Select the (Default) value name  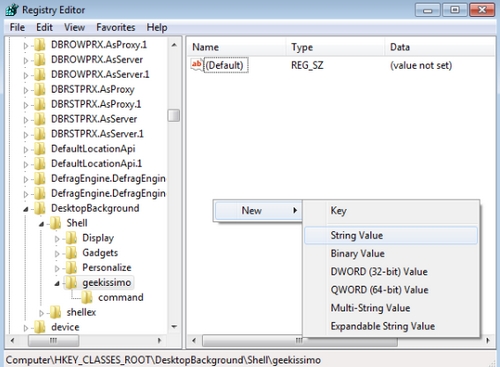pyautogui.click(x=225, y=65)
